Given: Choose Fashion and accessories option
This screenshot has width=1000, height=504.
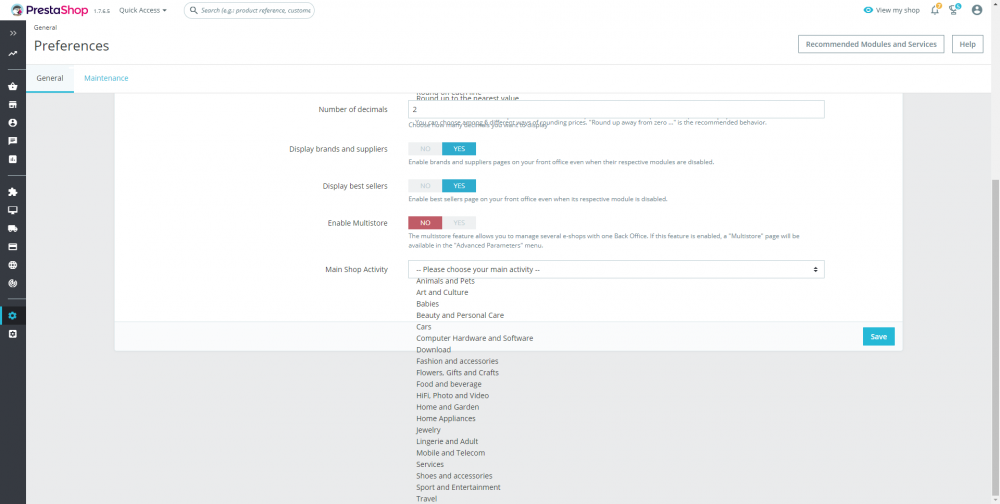Looking at the screenshot, I should [457, 361].
